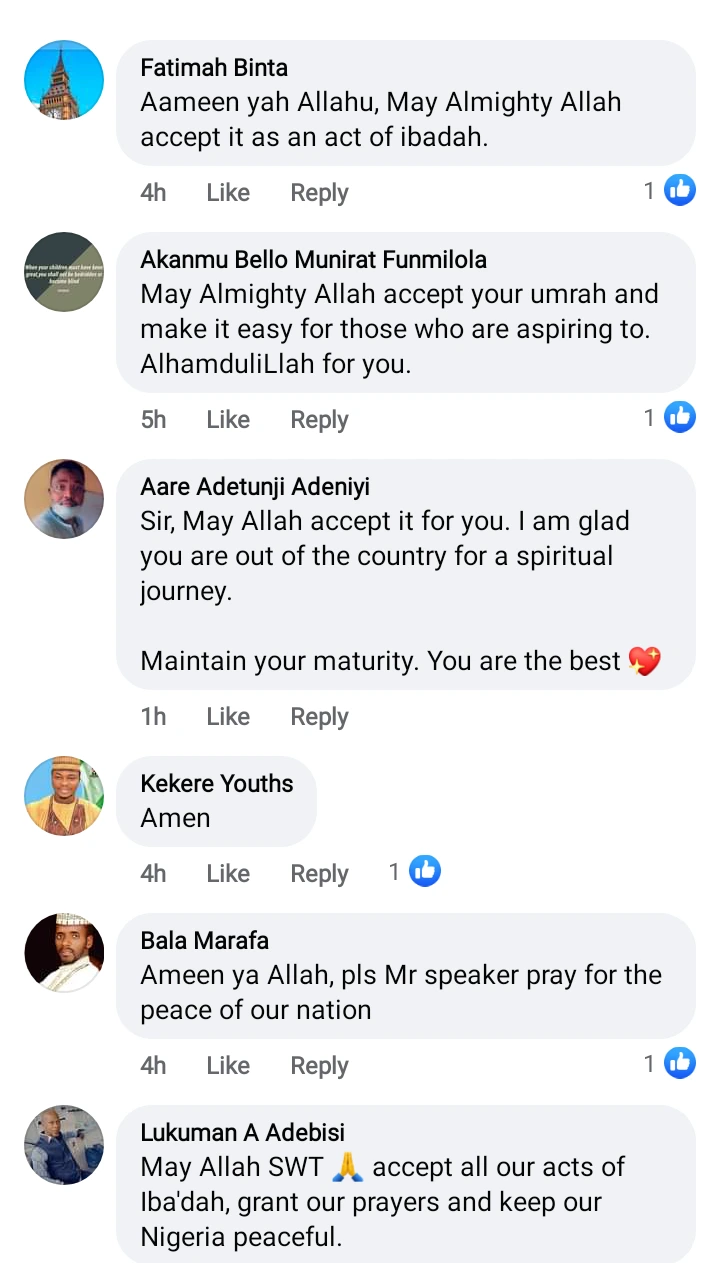Like Akanmu Bello Munirat Funmilola's comment
The image size is (720, 1263).
(228, 420)
